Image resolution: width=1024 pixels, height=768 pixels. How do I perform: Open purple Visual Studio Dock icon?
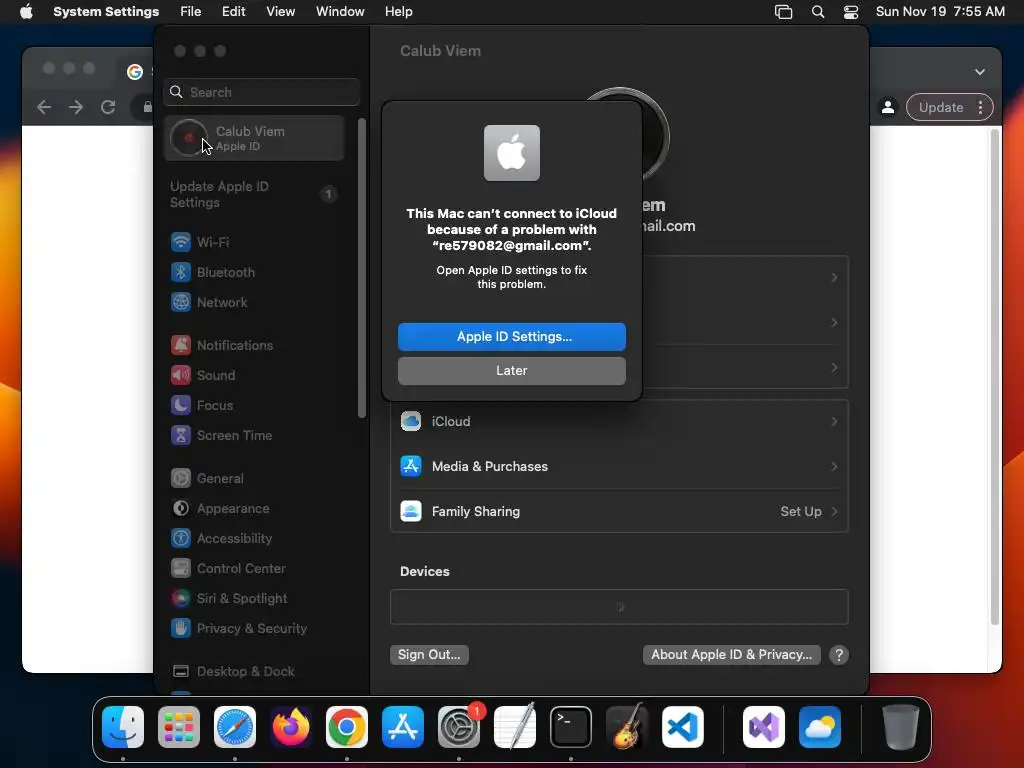click(x=764, y=727)
